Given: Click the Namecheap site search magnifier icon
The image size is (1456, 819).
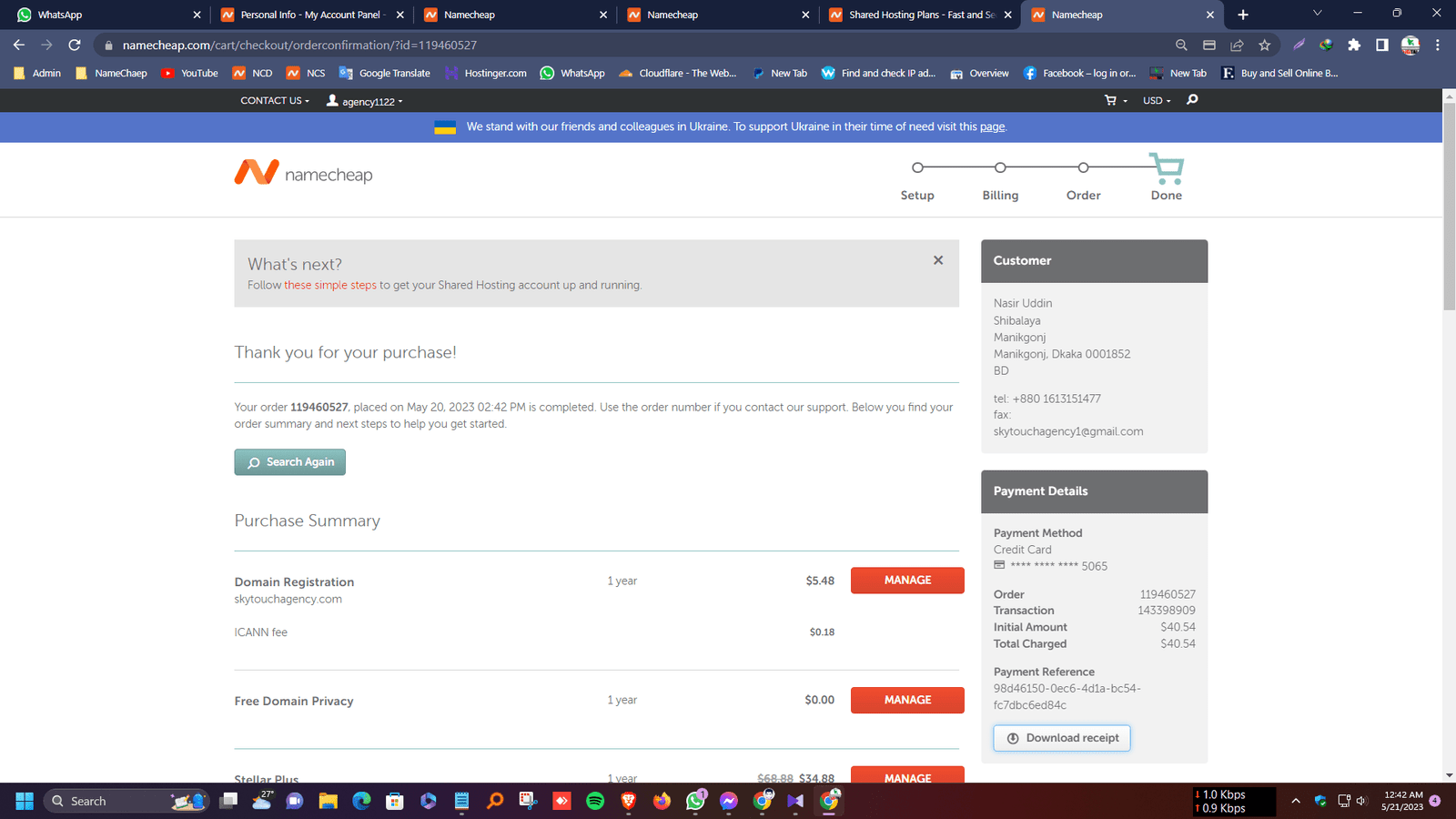Looking at the screenshot, I should pyautogui.click(x=1192, y=100).
